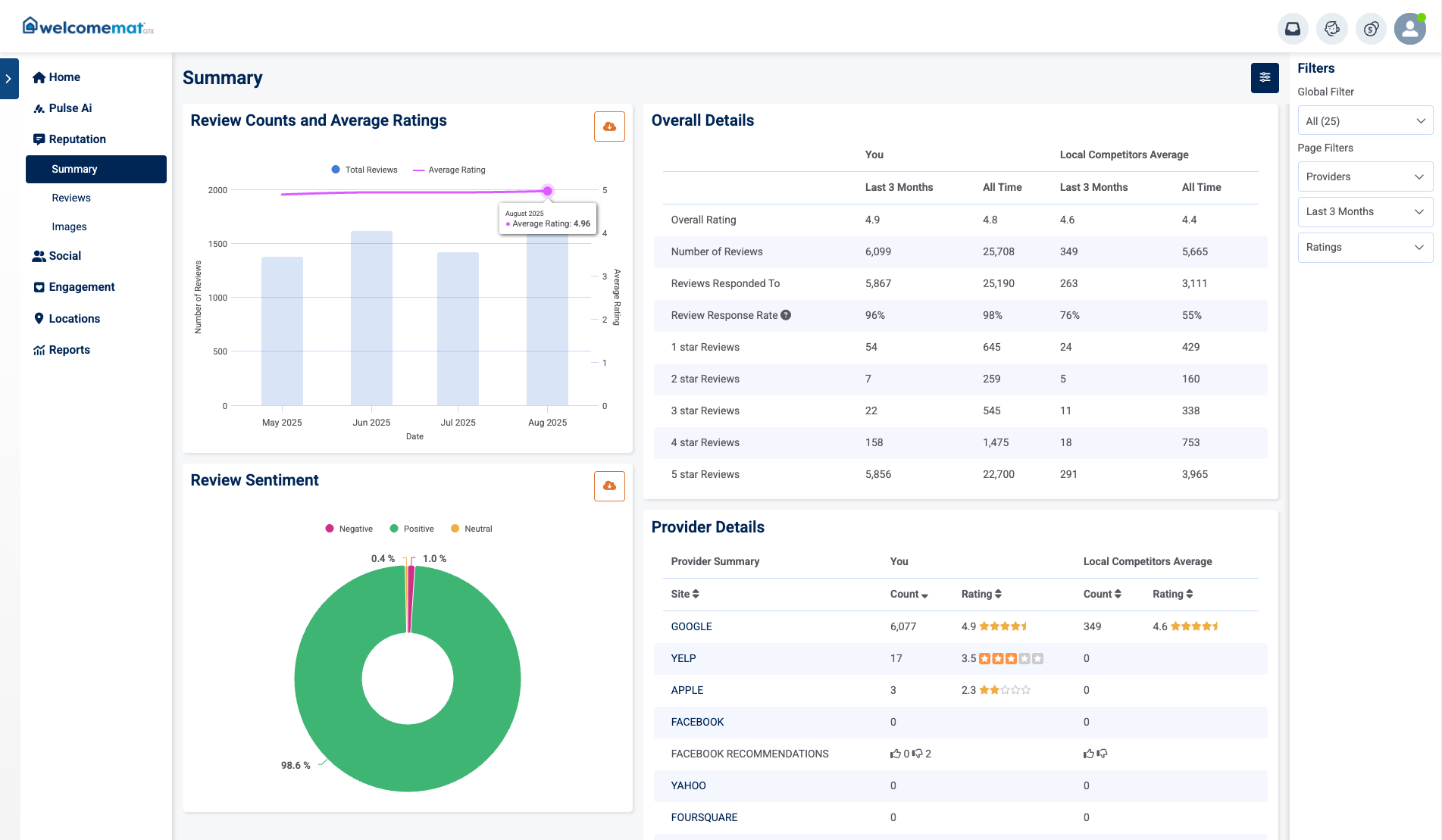Click the AI assistant head icon
This screenshot has height=840, width=1442.
(x=1332, y=29)
